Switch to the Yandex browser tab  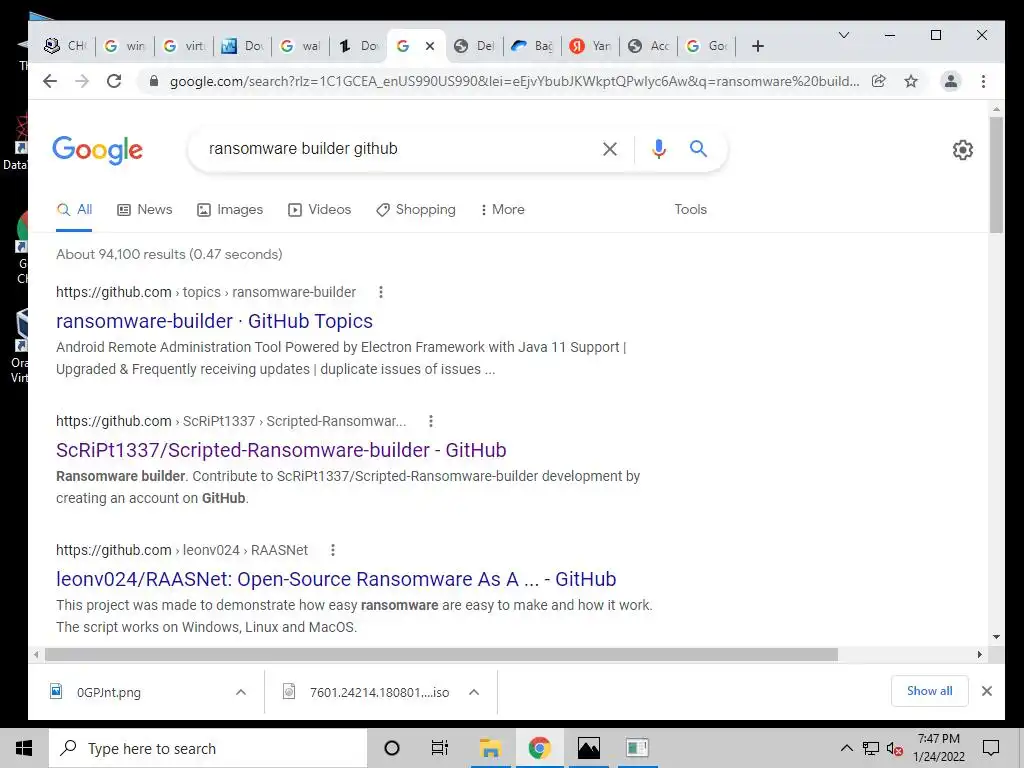(590, 46)
